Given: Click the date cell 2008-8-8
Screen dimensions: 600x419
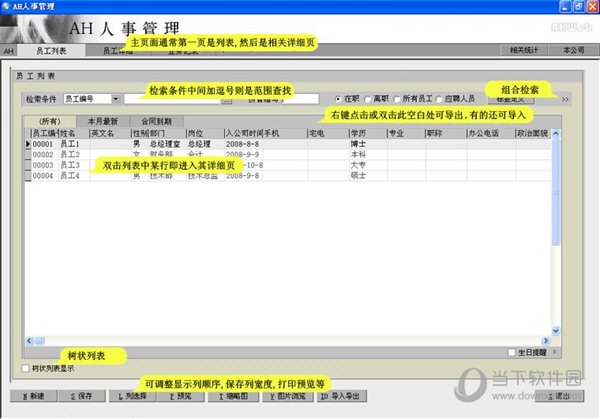Looking at the screenshot, I should click(x=242, y=144).
